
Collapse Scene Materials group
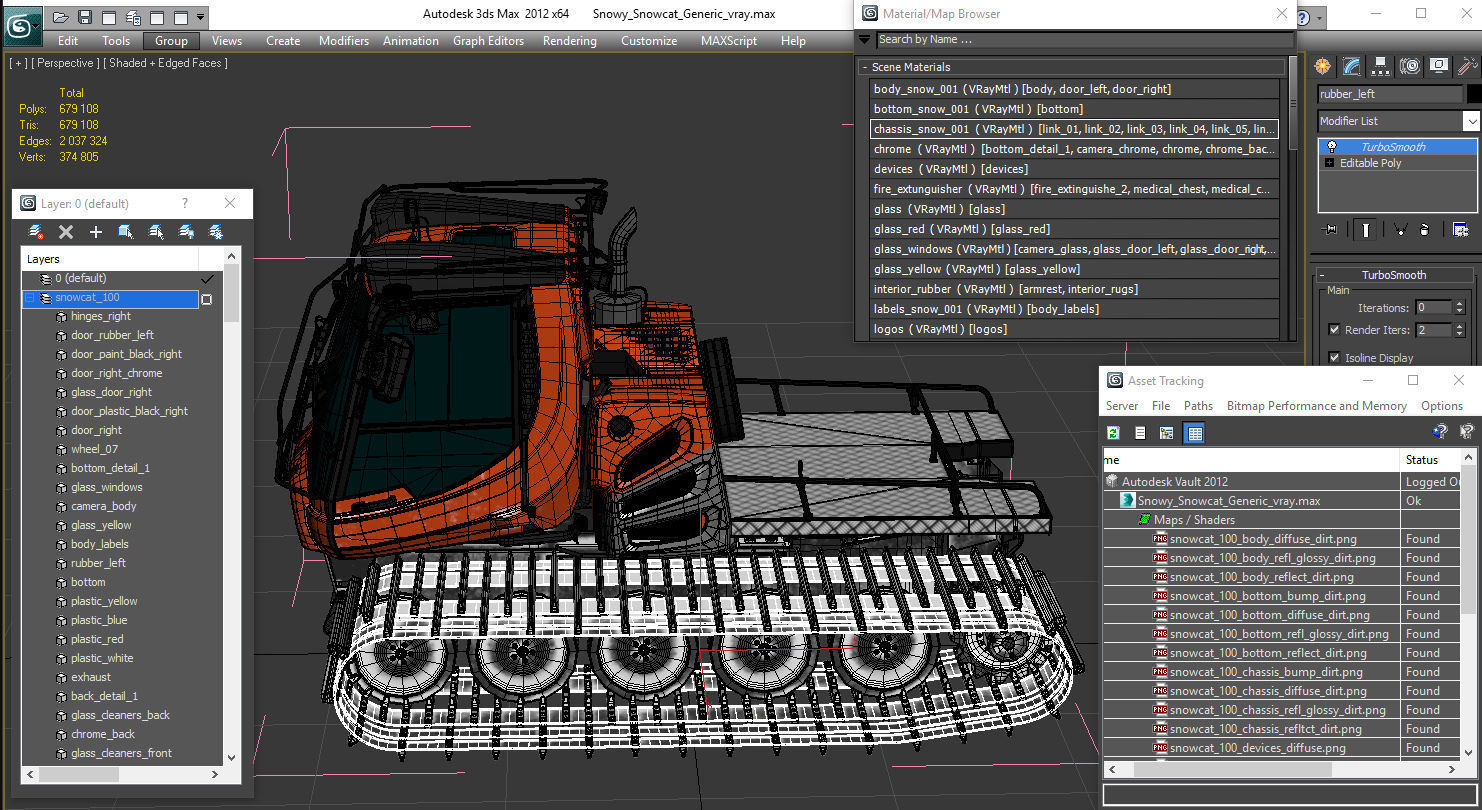coord(864,67)
